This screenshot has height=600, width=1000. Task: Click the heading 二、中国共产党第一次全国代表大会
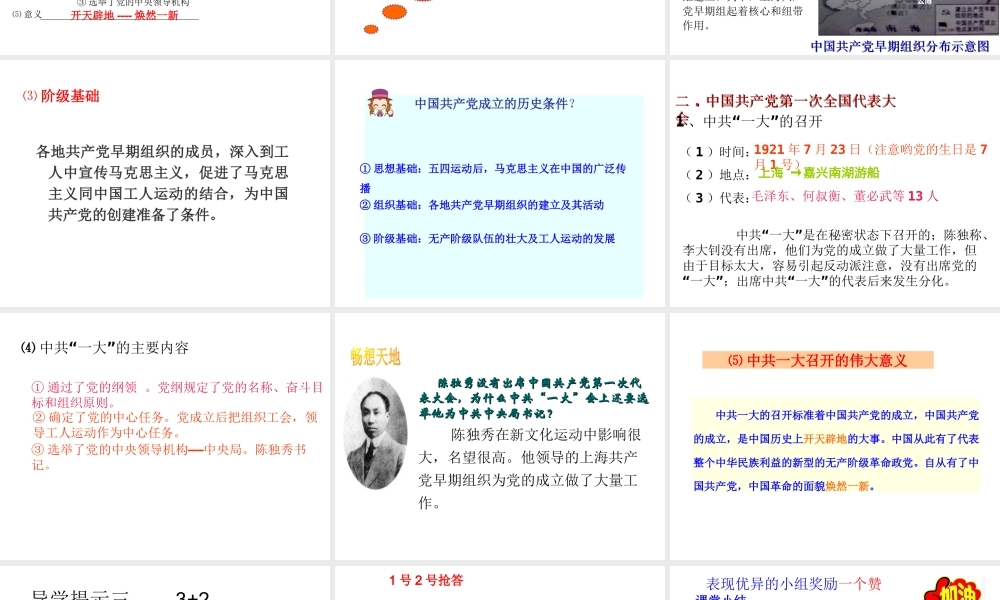(x=786, y=101)
